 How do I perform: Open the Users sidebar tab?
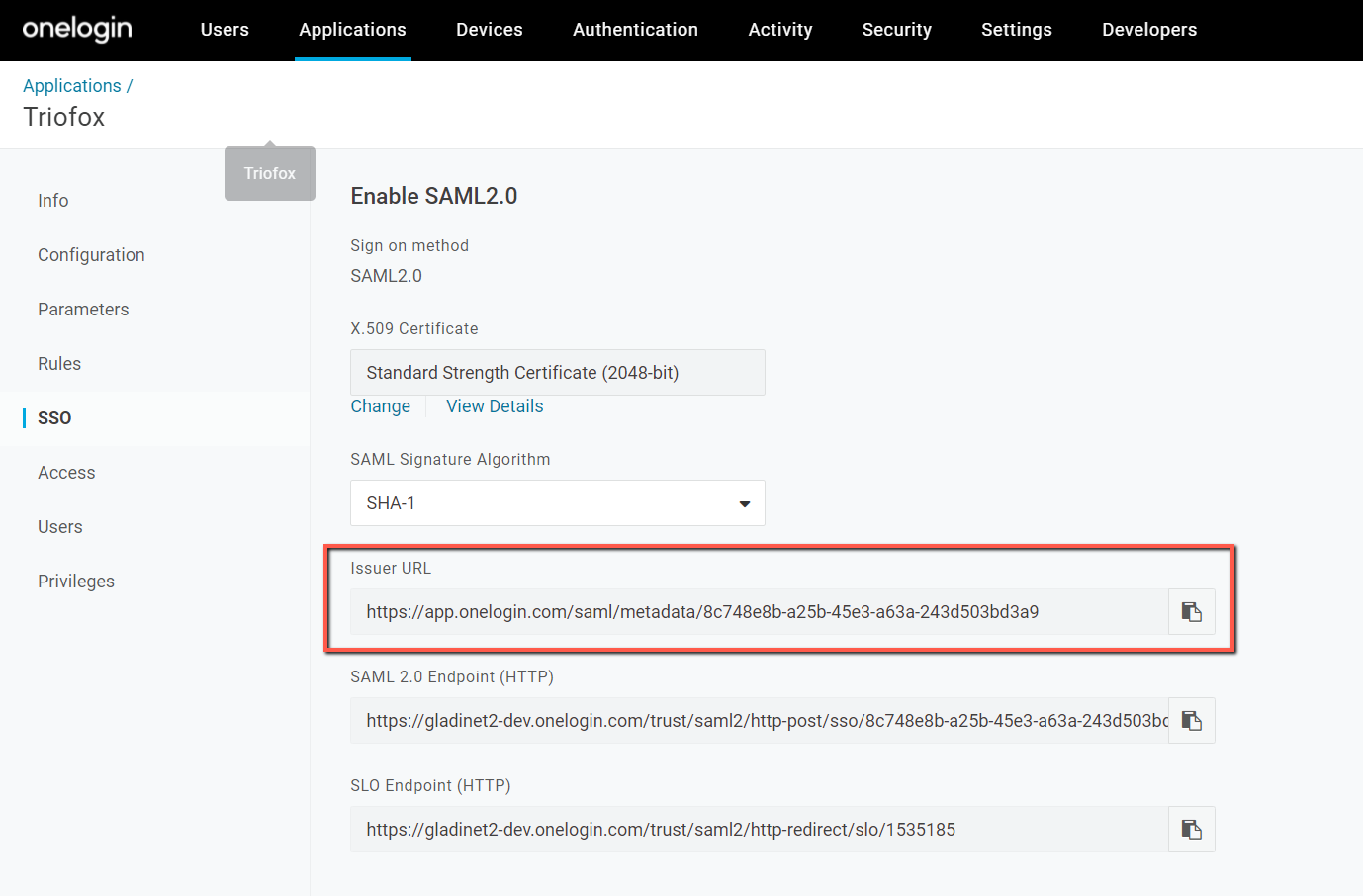pos(60,527)
